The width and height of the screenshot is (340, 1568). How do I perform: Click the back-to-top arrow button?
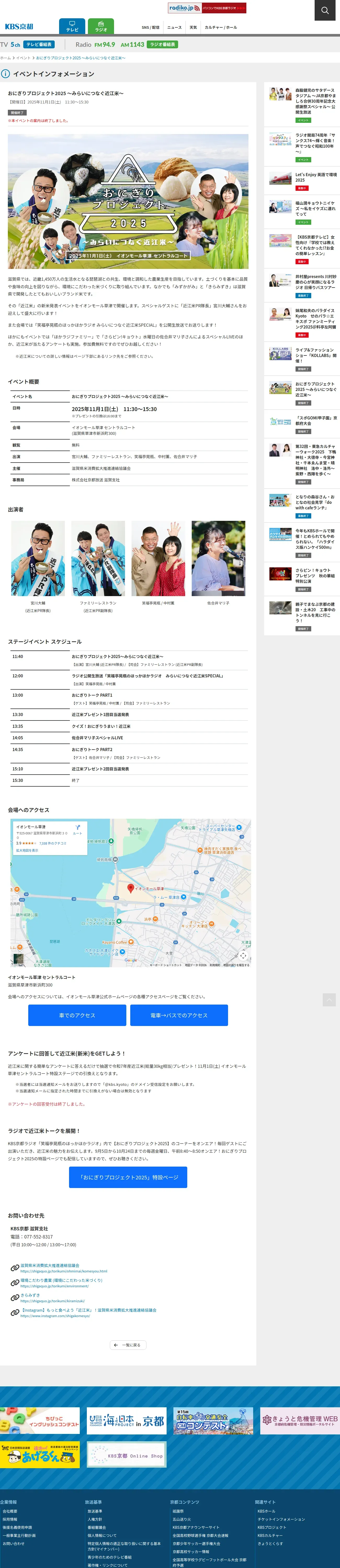pyautogui.click(x=329, y=1000)
